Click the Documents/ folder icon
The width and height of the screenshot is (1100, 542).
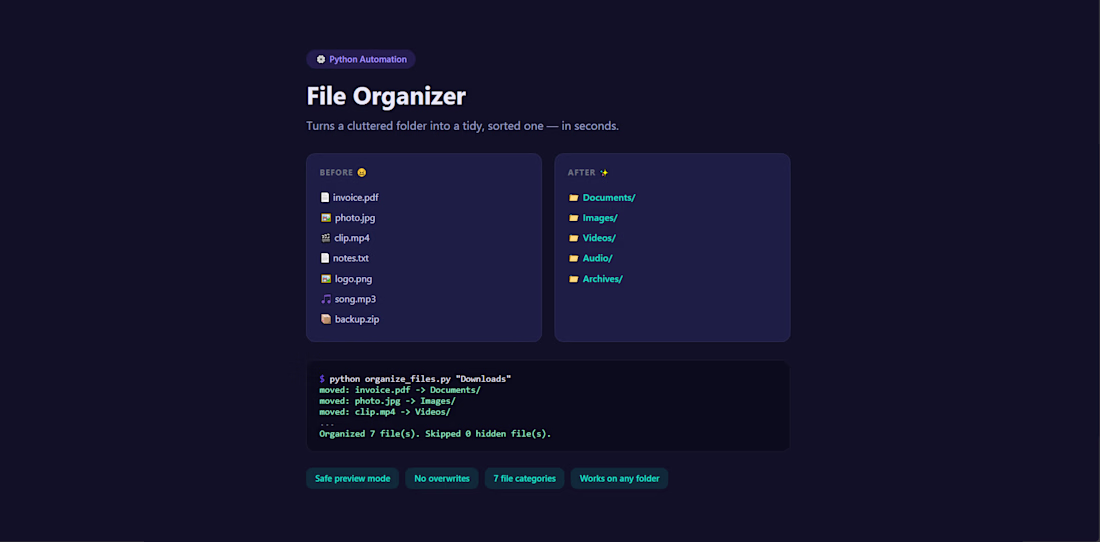(574, 198)
